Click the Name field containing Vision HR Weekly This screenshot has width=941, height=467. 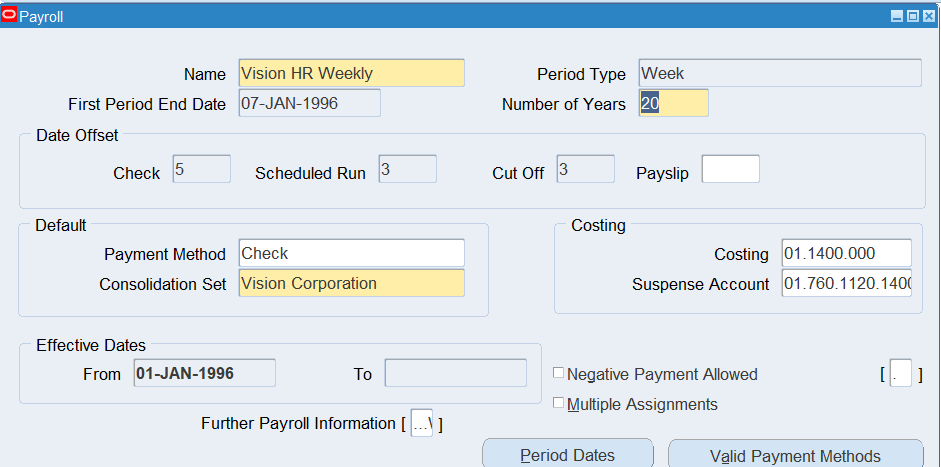click(351, 73)
